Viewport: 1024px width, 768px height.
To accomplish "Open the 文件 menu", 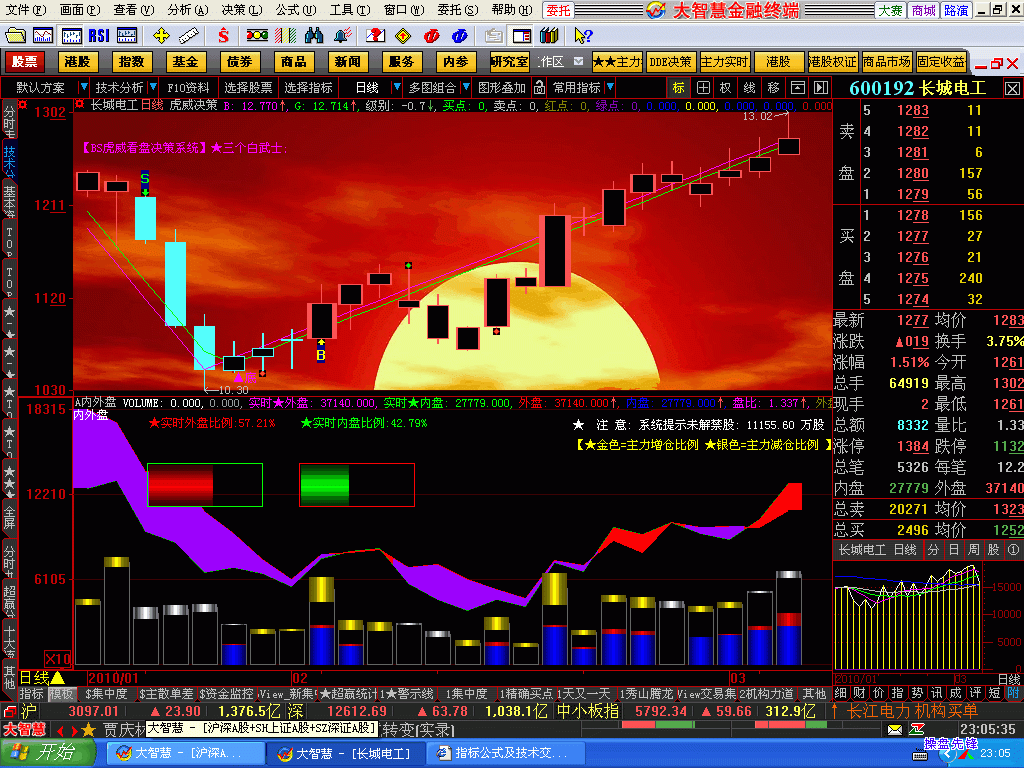I will pyautogui.click(x=25, y=10).
